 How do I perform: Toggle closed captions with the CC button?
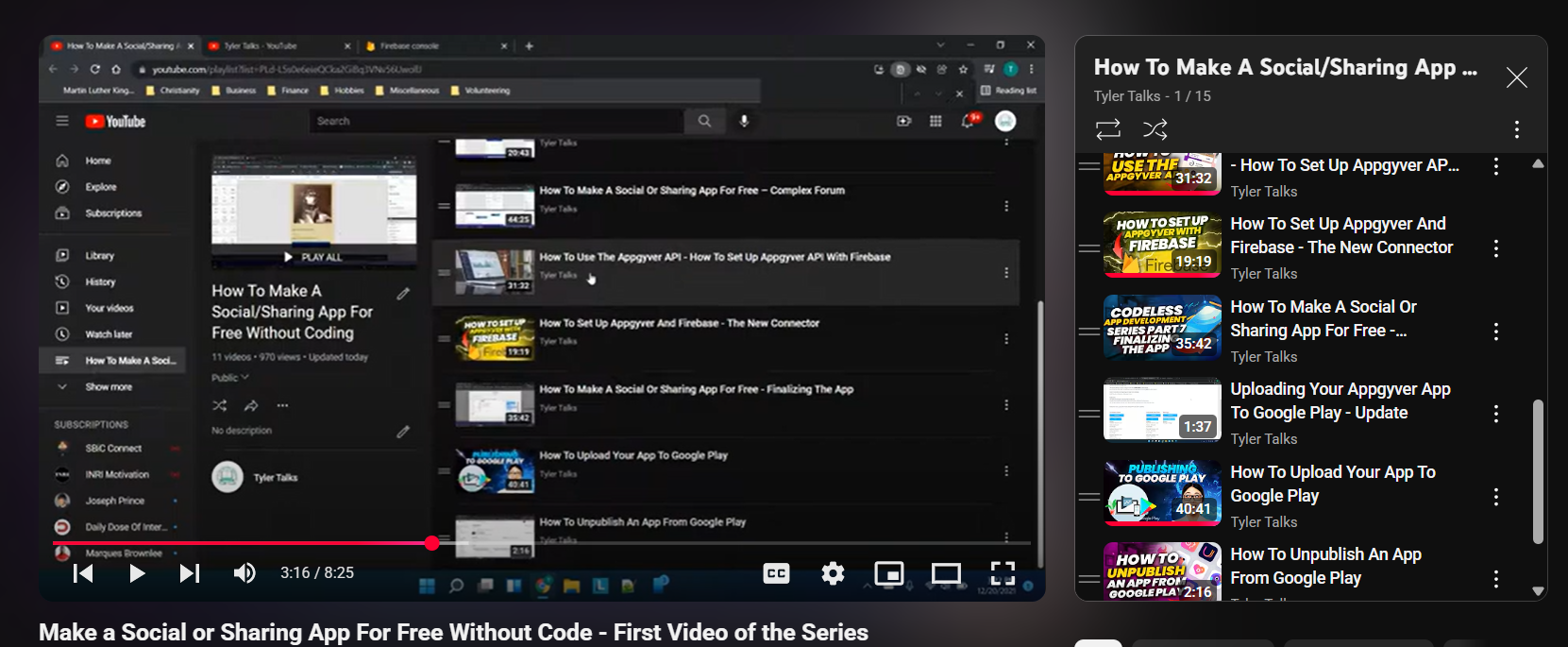coord(776,573)
